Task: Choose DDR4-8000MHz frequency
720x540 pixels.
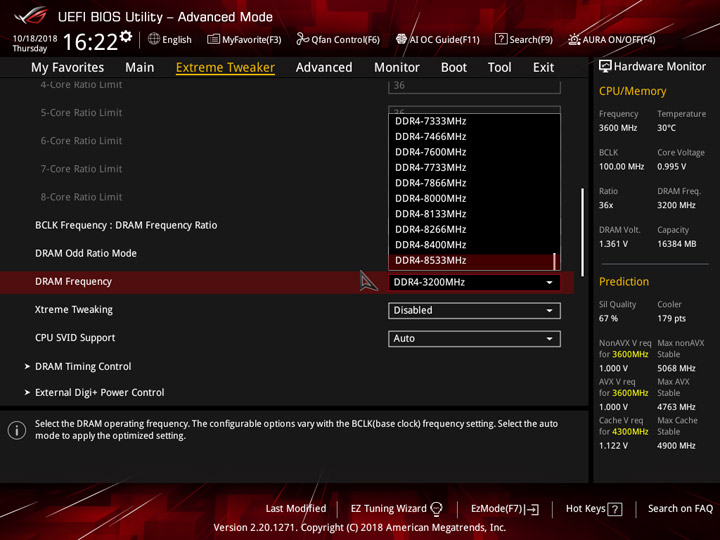Action: click(x=474, y=199)
